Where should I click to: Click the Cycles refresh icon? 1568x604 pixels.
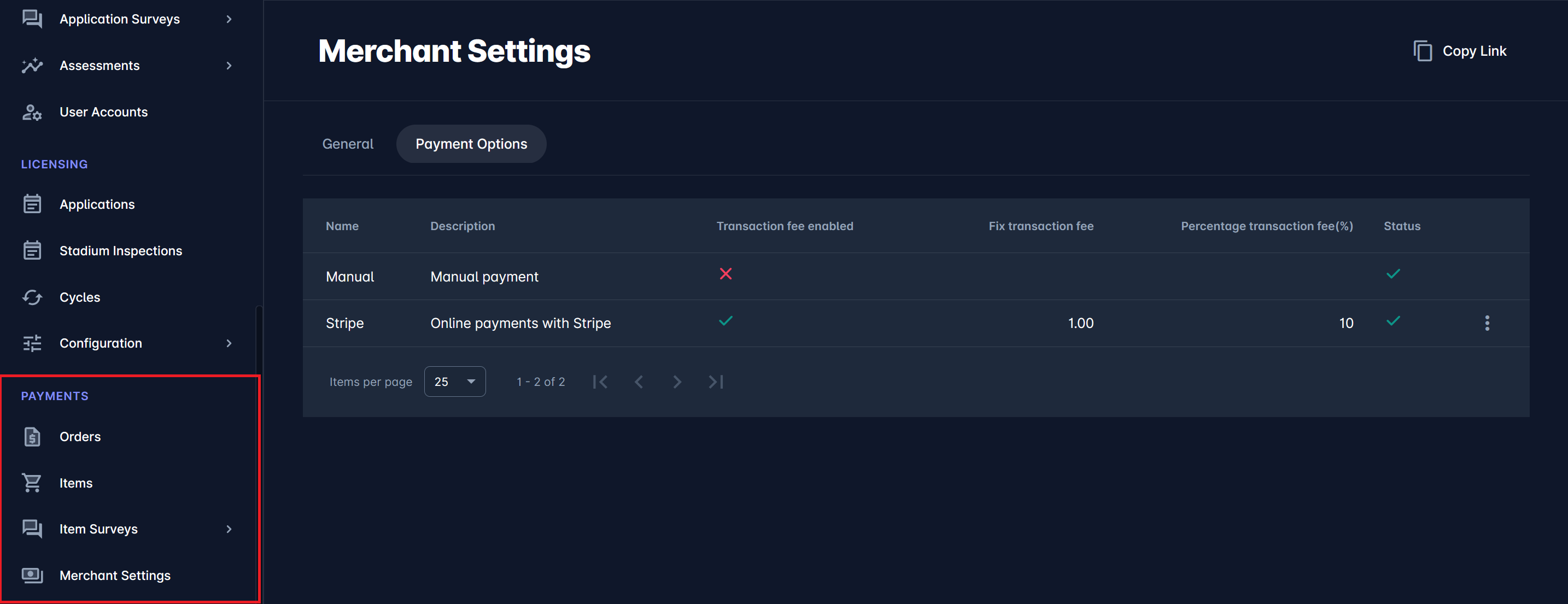(x=32, y=297)
